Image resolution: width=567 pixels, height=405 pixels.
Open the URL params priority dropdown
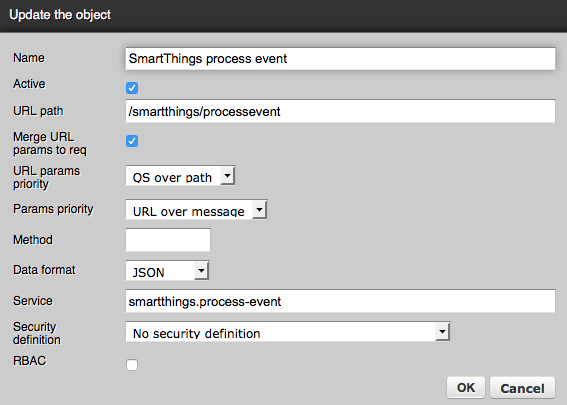point(180,176)
